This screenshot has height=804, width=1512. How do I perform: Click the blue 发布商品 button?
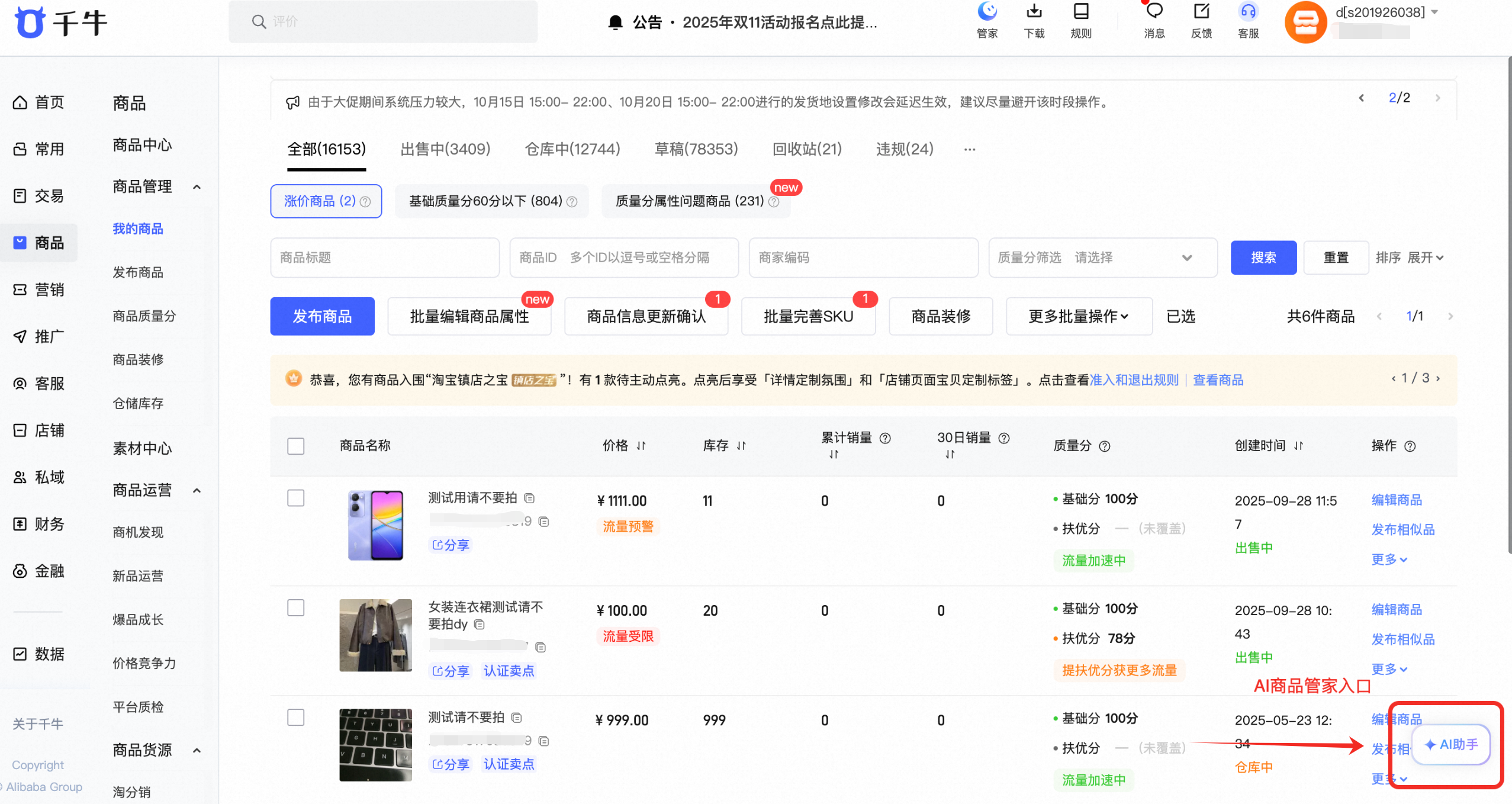click(x=322, y=316)
